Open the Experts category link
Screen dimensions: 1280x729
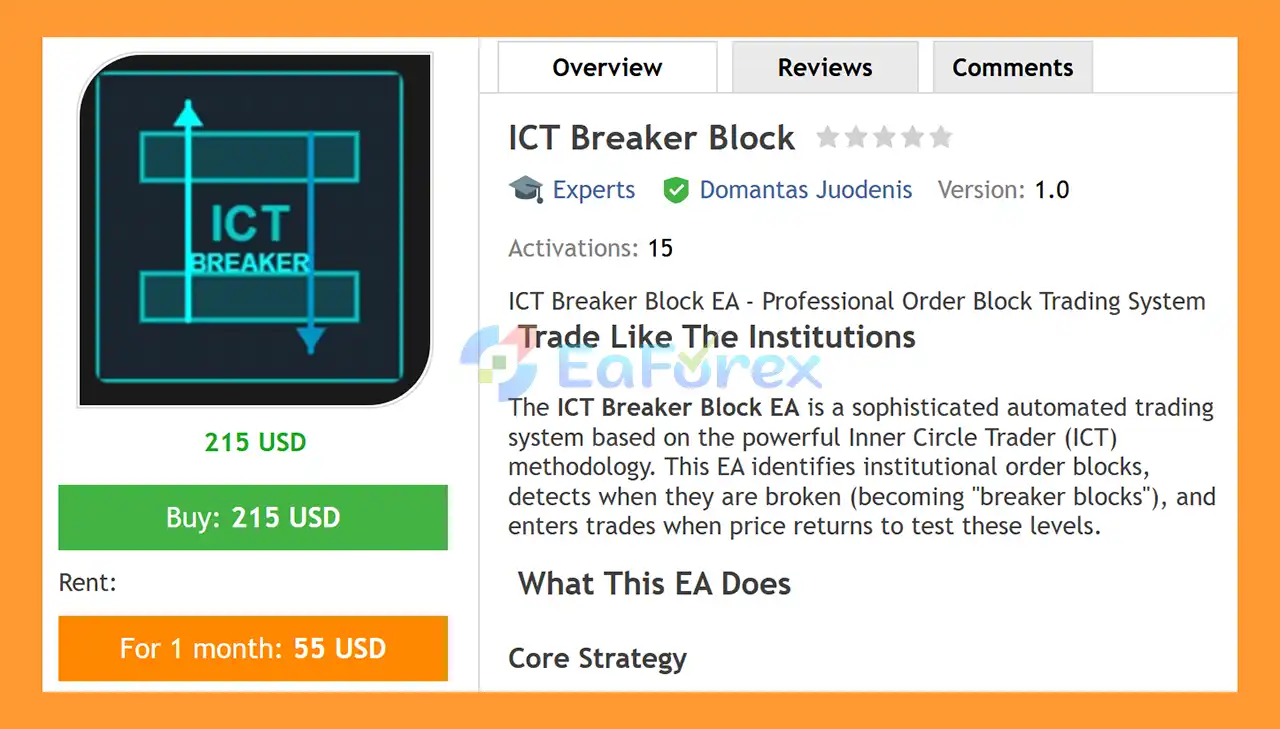click(594, 189)
